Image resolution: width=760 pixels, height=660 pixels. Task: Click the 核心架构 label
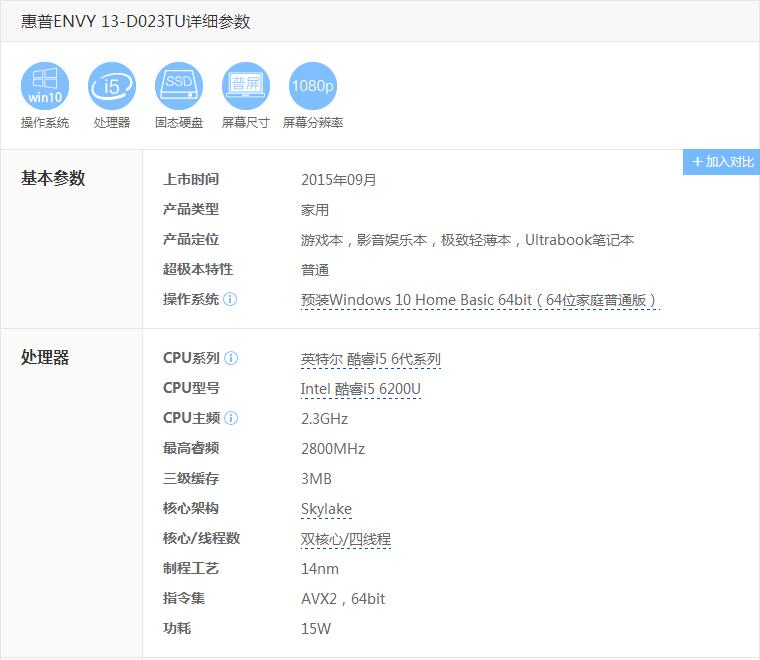click(191, 508)
